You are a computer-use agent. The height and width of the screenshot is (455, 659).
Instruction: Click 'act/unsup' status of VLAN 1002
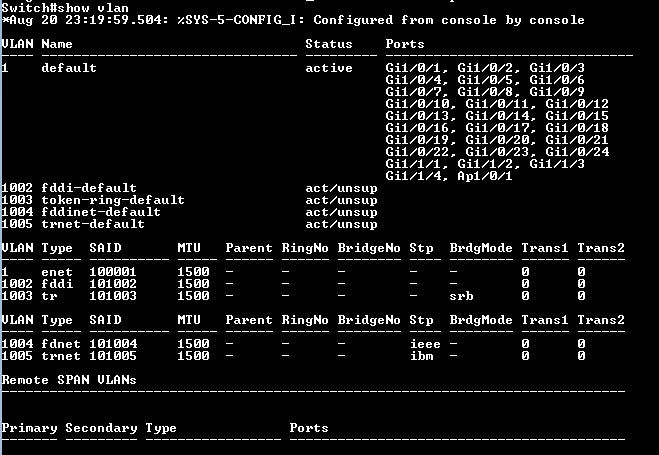click(x=341, y=188)
